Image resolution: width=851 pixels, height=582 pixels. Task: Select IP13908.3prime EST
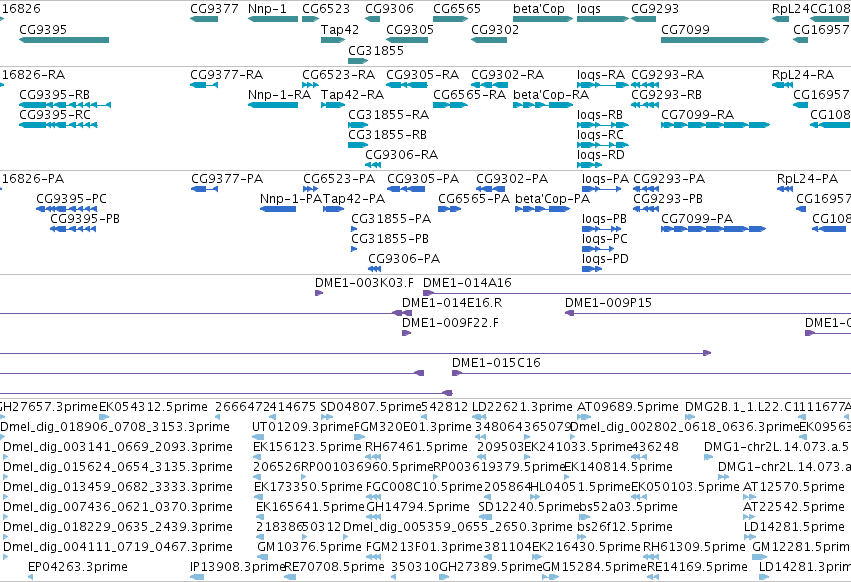pos(196,577)
